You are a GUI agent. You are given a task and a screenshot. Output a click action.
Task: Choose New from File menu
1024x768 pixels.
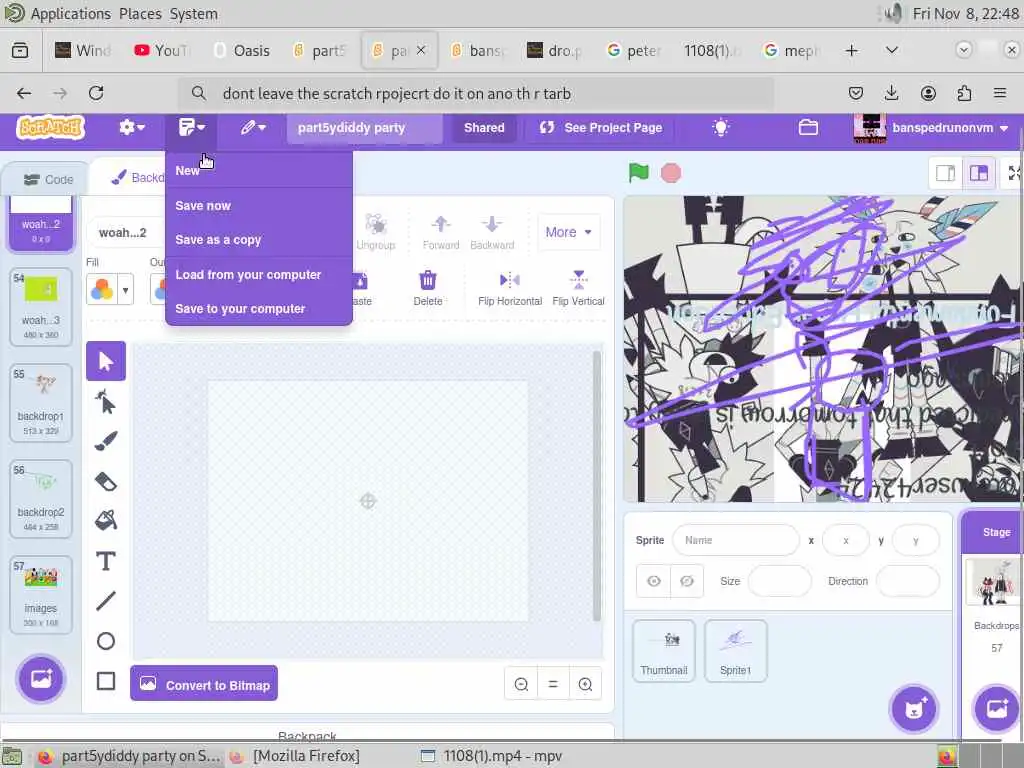(259, 170)
